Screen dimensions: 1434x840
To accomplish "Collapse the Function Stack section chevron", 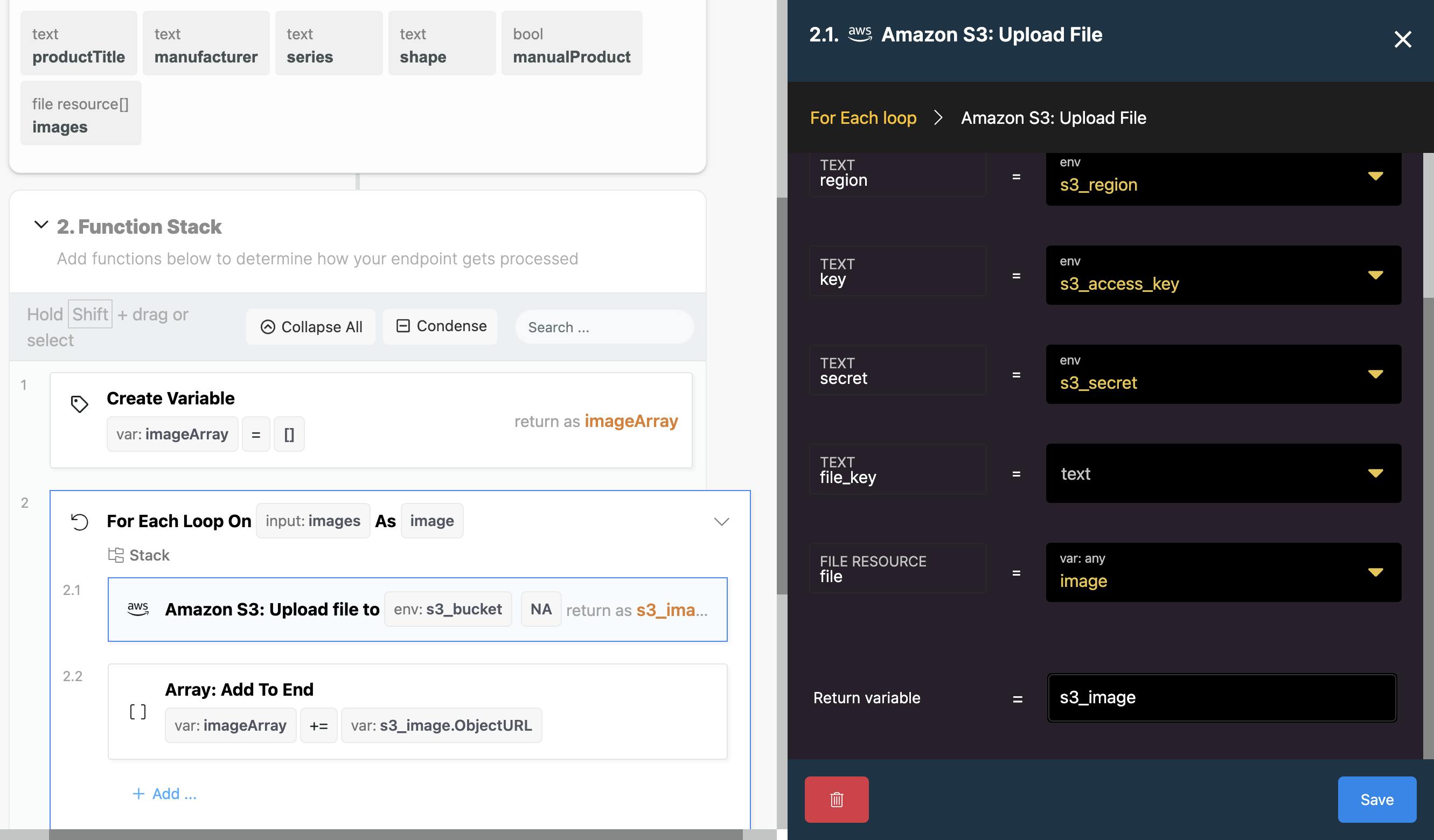I will click(x=41, y=225).
